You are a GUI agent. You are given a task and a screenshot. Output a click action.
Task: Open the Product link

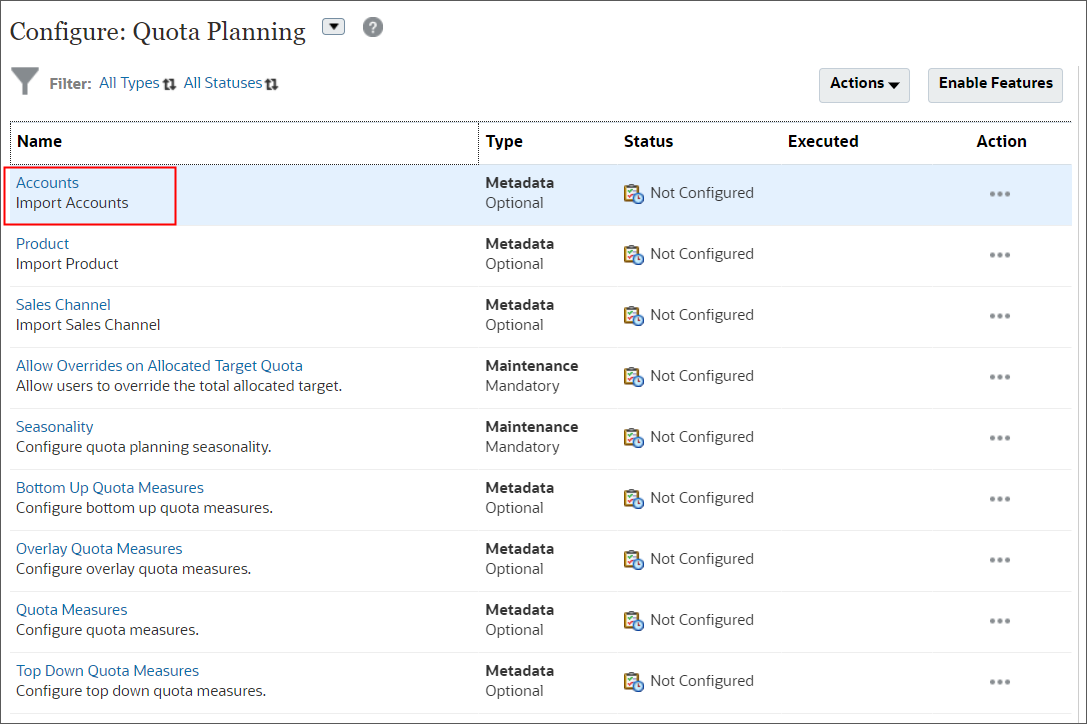tap(42, 244)
